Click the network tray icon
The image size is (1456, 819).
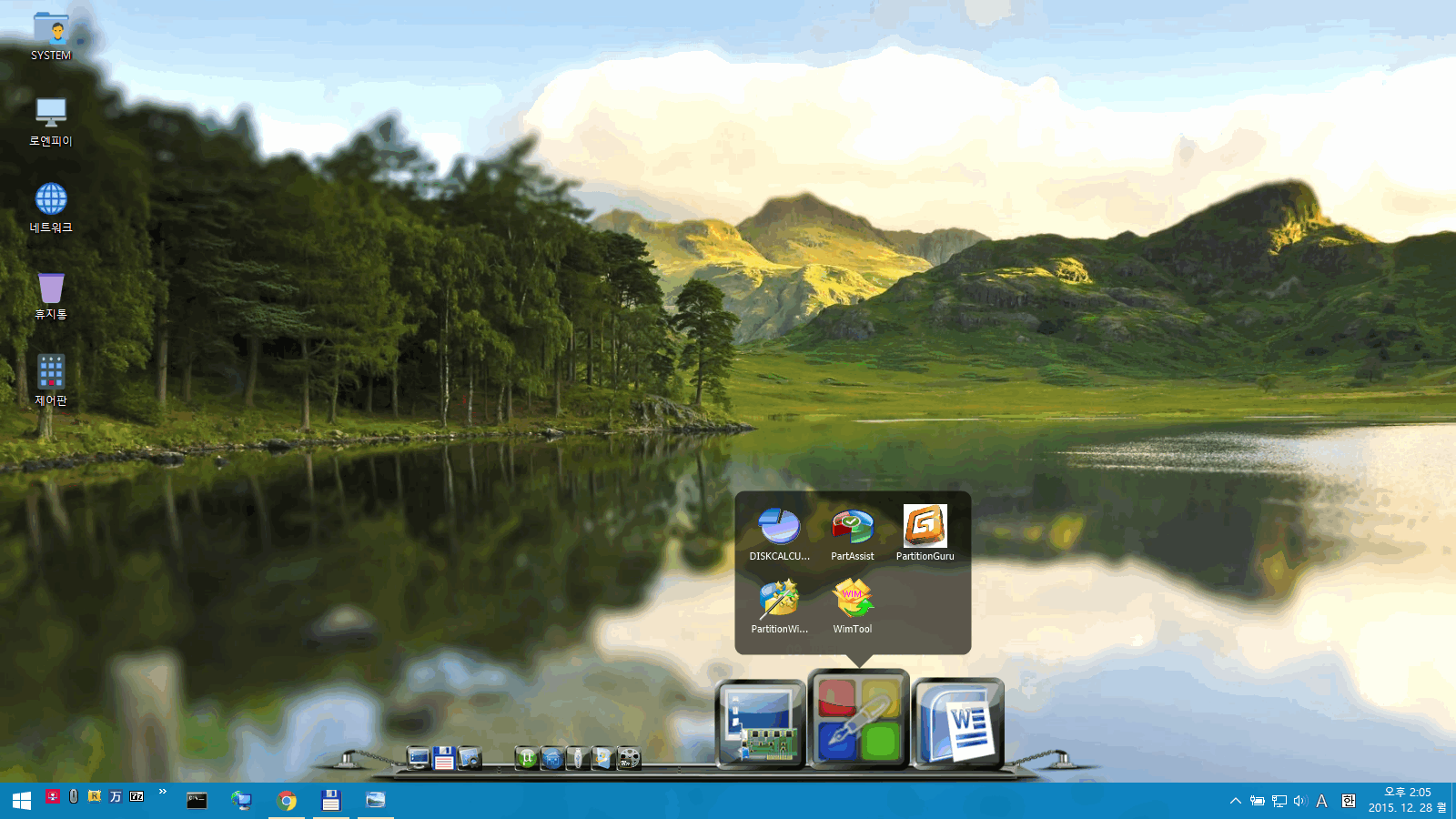(1279, 802)
